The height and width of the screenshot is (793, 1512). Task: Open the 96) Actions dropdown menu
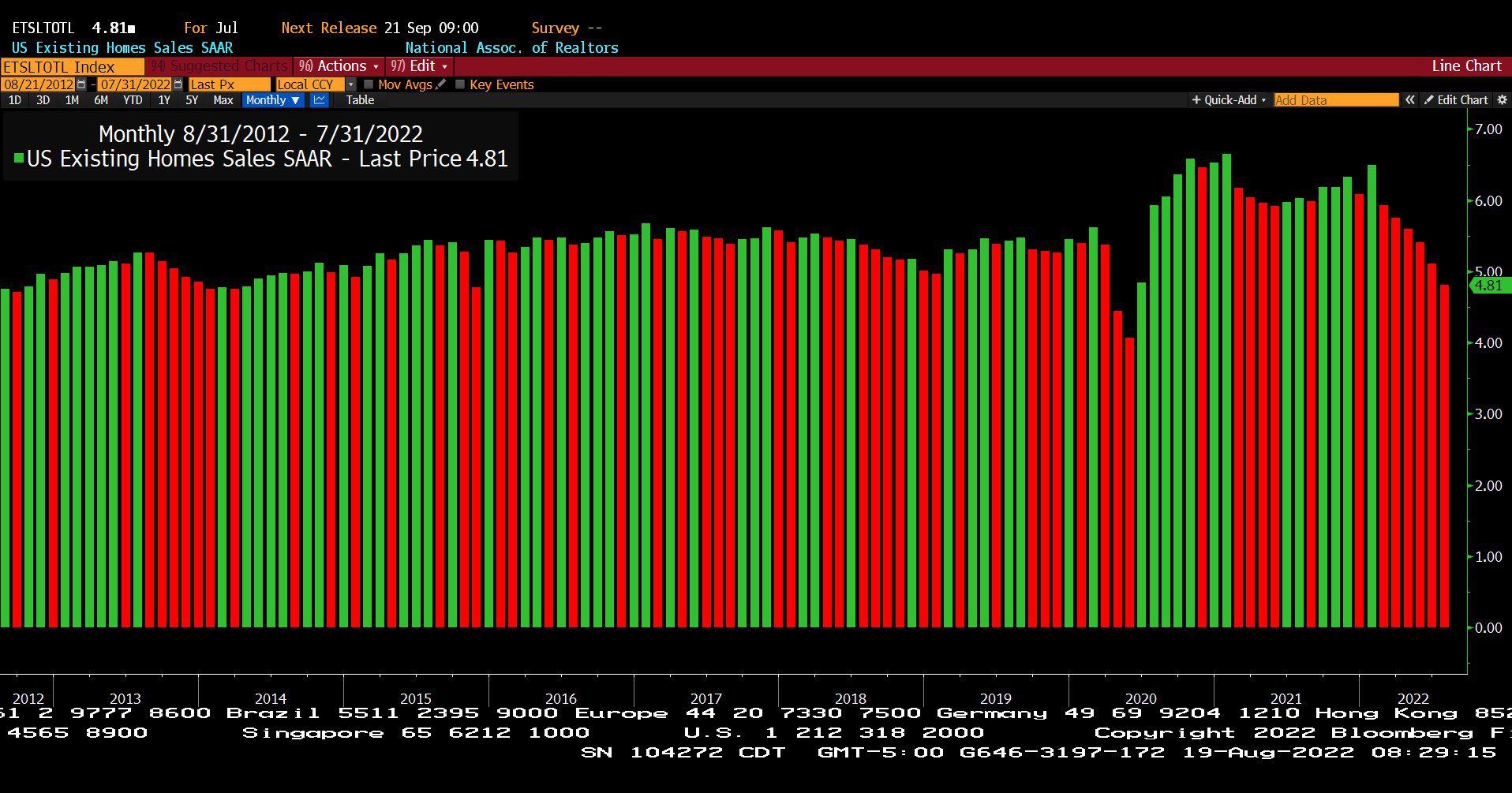(x=339, y=66)
